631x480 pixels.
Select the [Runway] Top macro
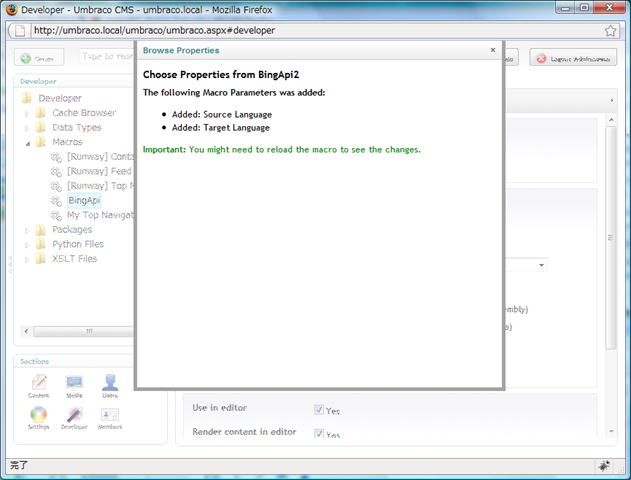pos(100,186)
